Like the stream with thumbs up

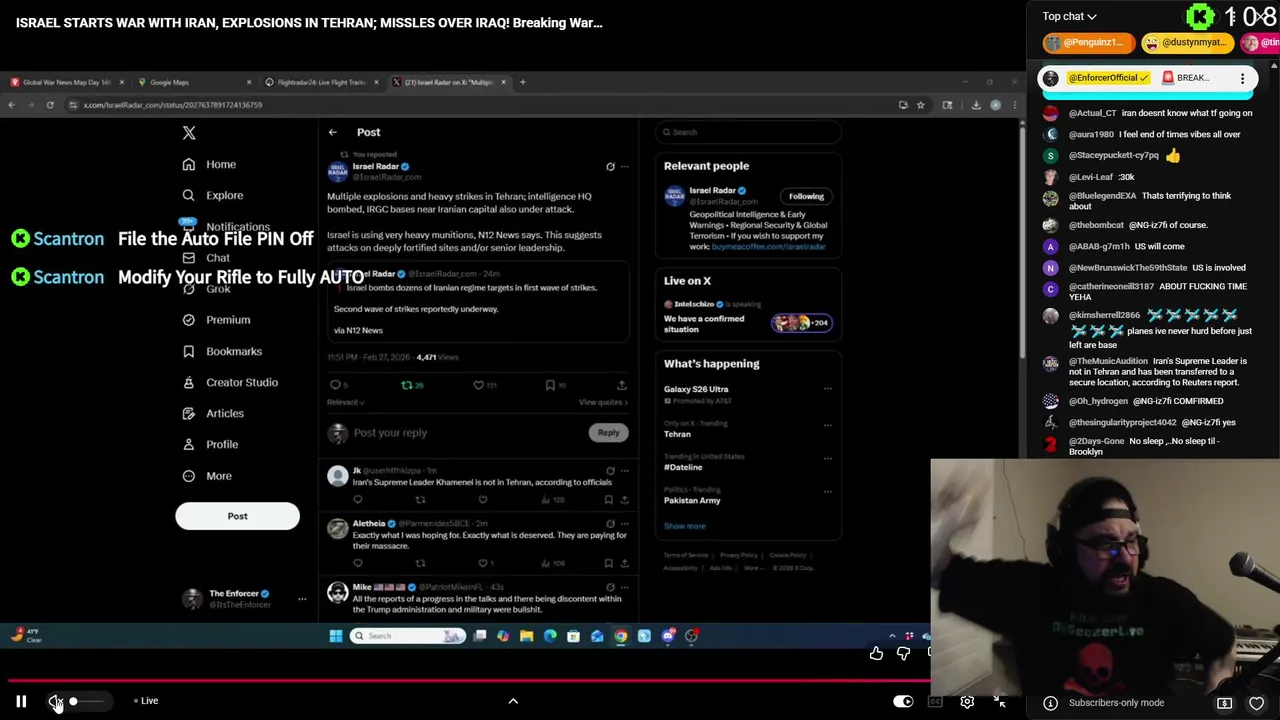pos(876,653)
